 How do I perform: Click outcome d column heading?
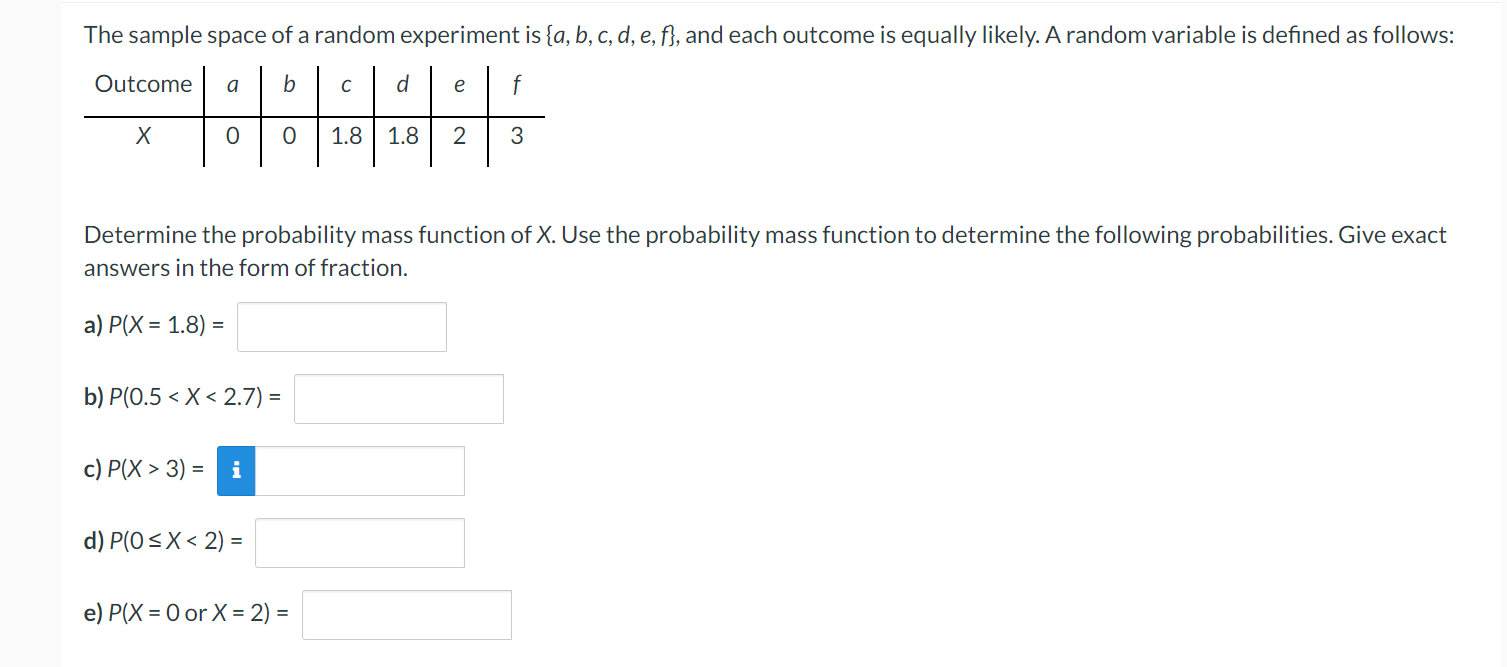point(401,84)
